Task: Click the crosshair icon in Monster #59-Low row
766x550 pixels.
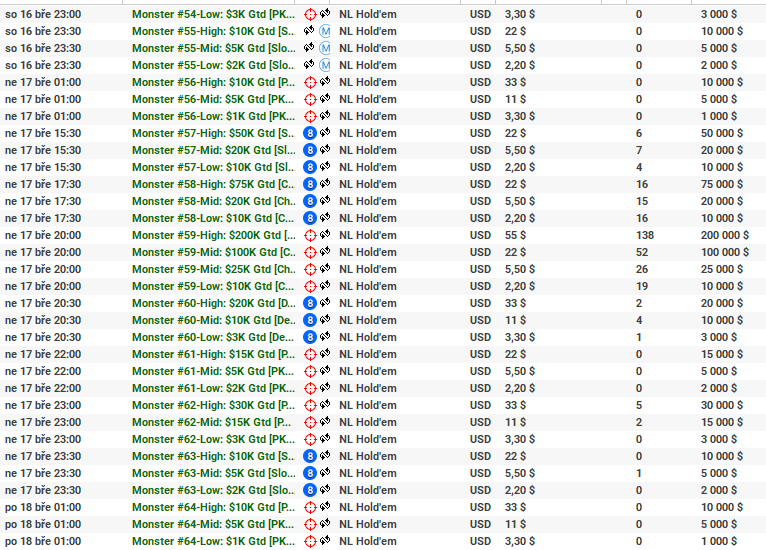Action: [310, 287]
